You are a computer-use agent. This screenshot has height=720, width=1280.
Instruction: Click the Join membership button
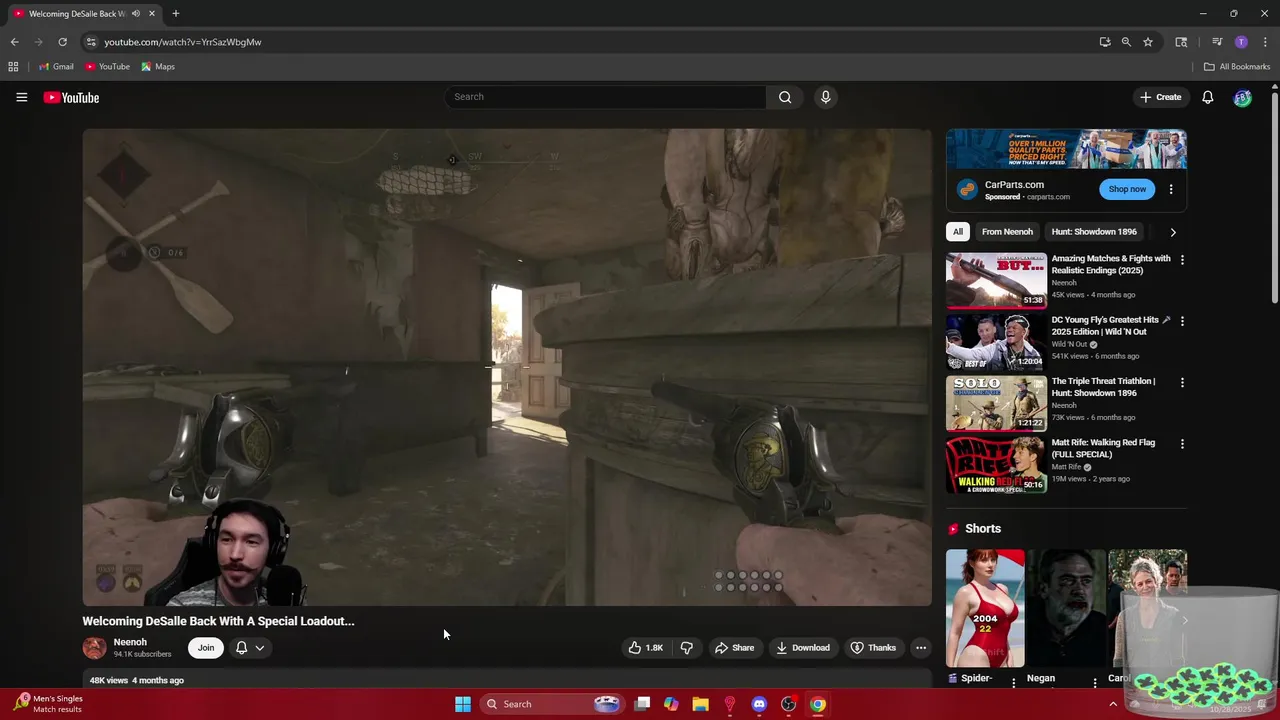[205, 648]
